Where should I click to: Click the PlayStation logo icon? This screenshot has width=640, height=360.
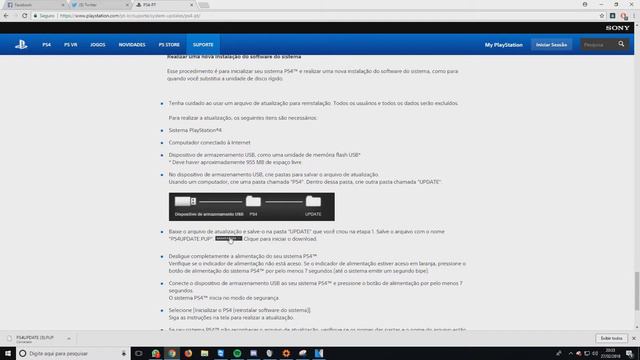pos(21,44)
